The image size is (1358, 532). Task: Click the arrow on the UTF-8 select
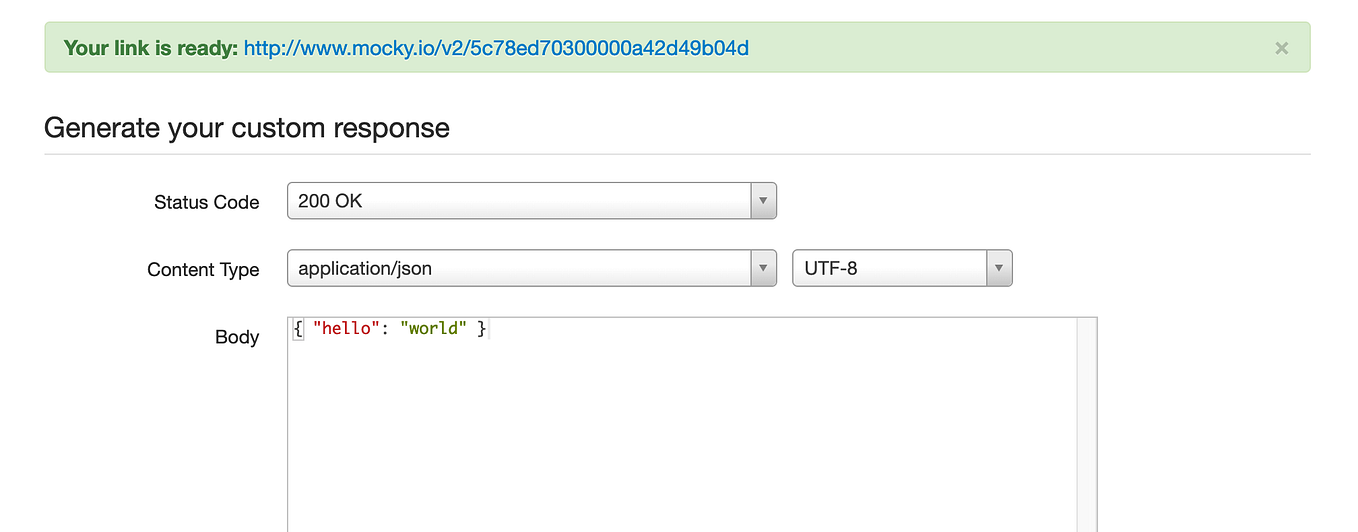tap(999, 268)
